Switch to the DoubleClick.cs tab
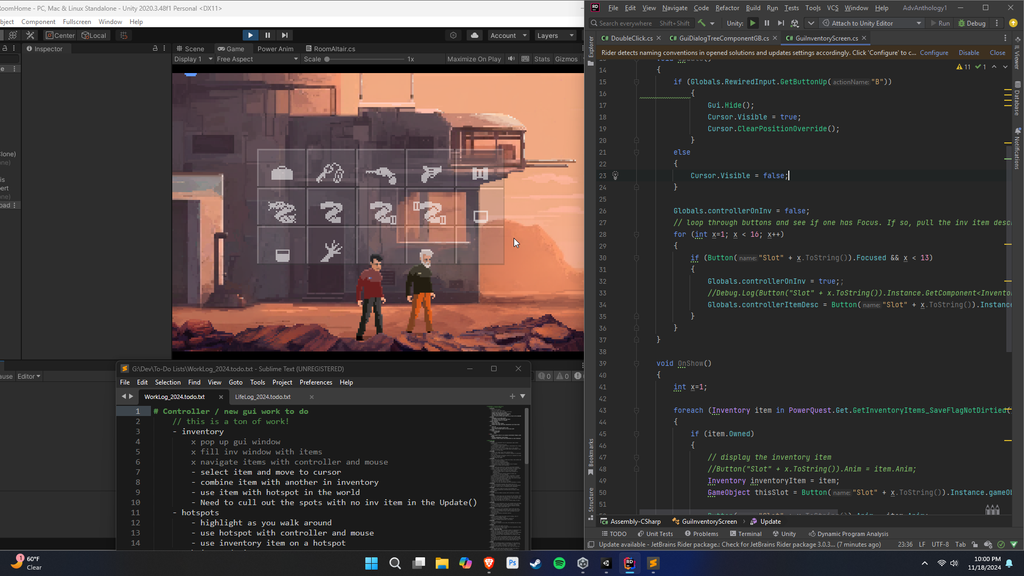 [631, 38]
